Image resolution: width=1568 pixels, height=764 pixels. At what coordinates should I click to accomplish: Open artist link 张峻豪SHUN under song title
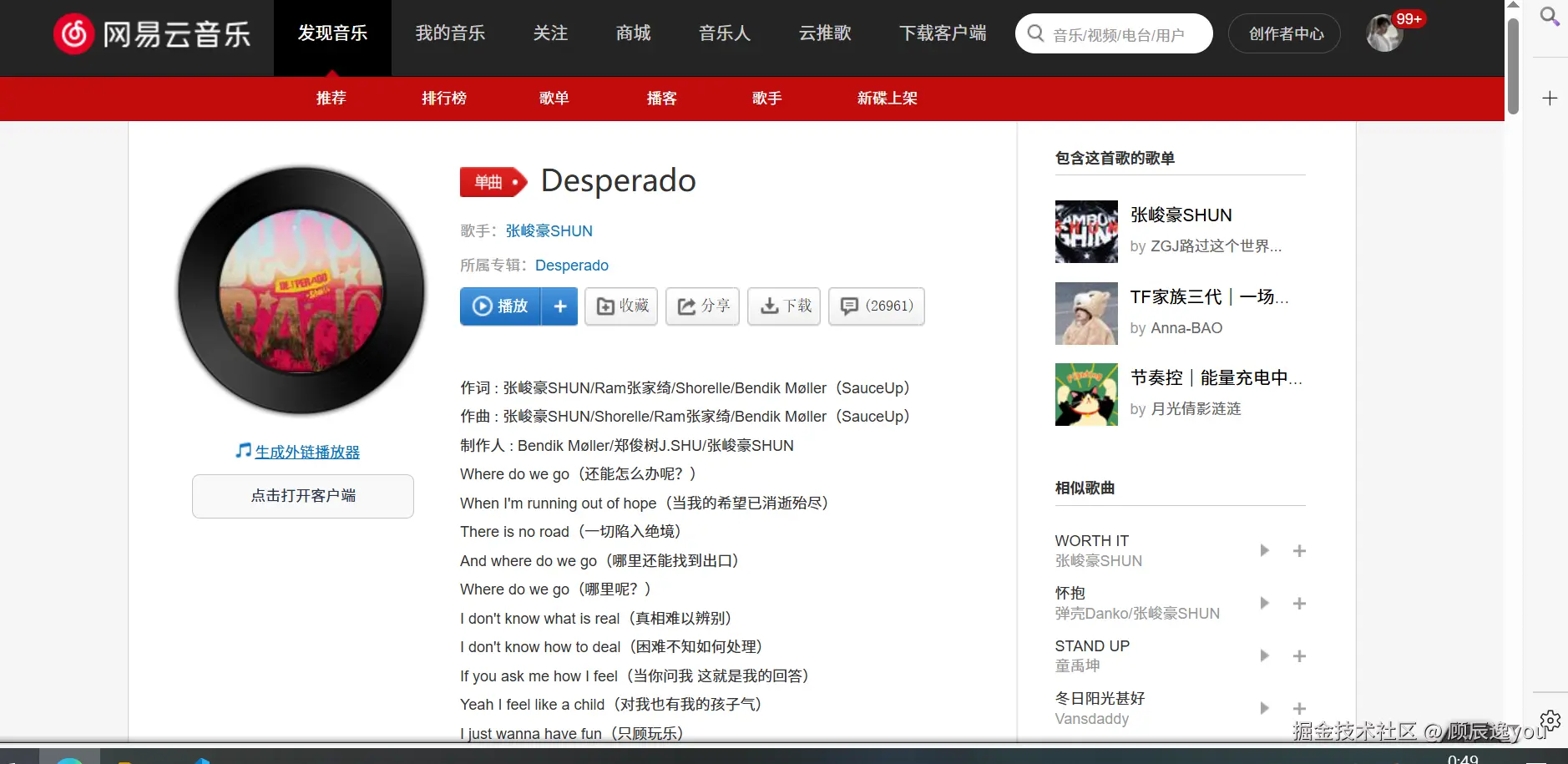549,231
